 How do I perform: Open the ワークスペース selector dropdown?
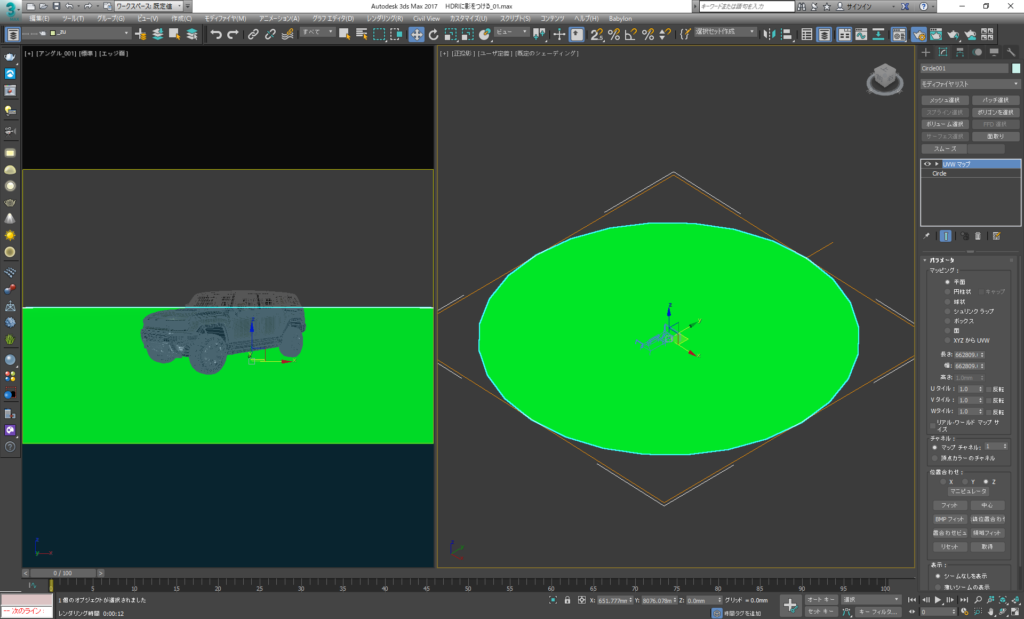click(x=148, y=6)
